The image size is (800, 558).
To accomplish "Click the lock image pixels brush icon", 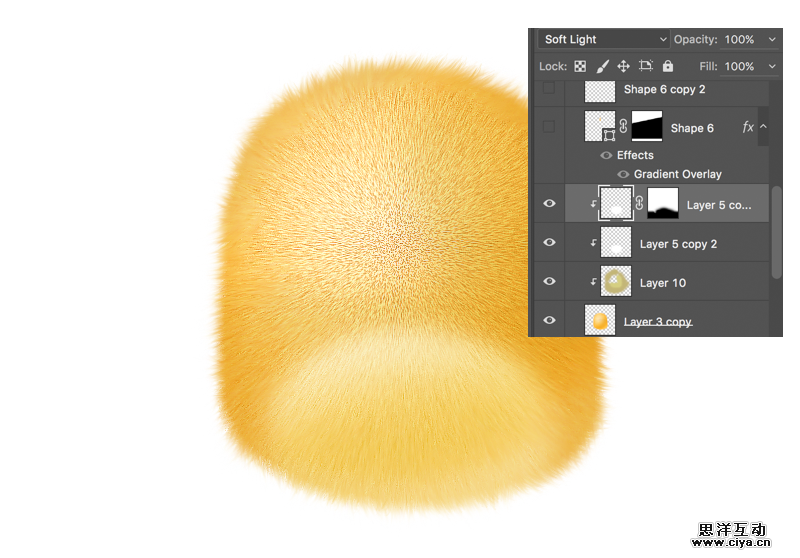I will (602, 67).
